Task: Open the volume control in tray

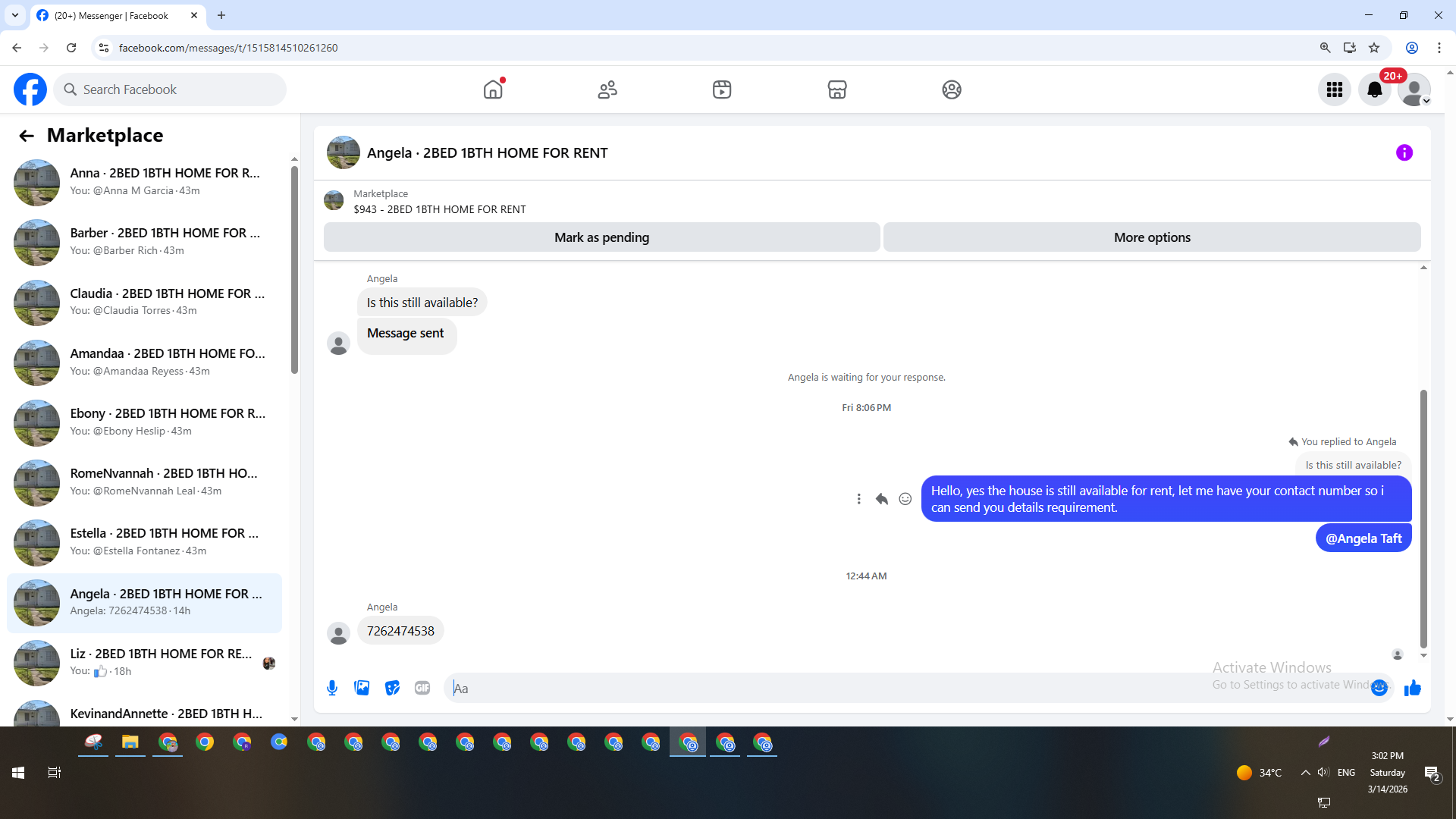Action: 1323,773
